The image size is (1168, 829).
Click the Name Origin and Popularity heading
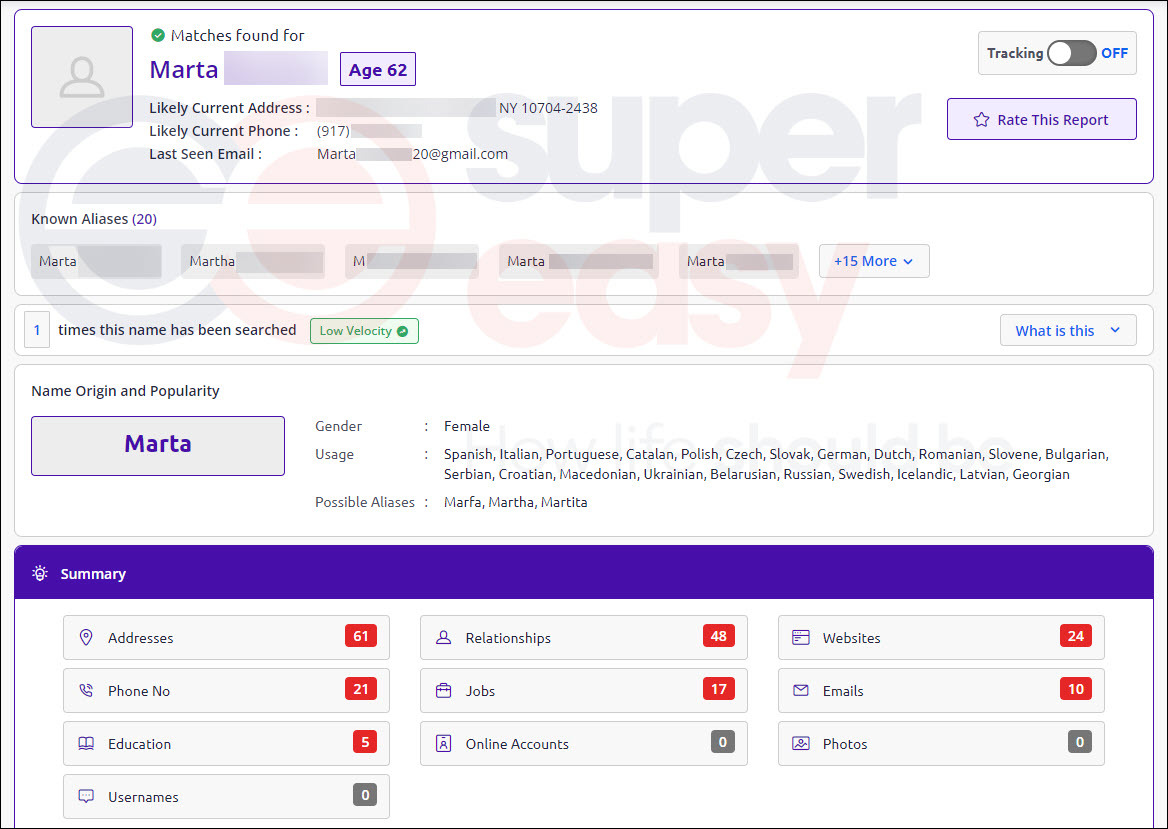click(125, 391)
